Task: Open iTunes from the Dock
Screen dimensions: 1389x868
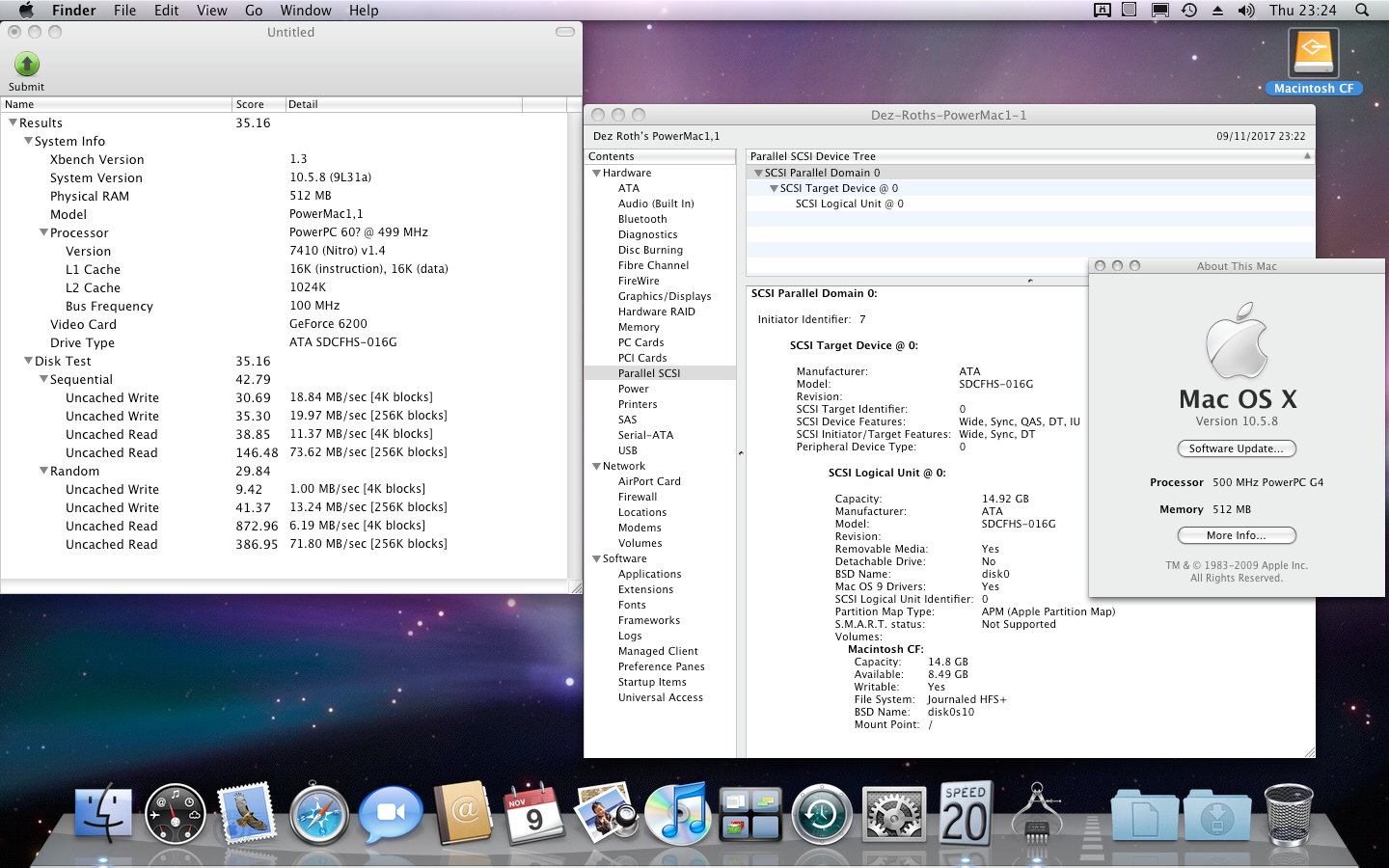Action: [x=677, y=814]
